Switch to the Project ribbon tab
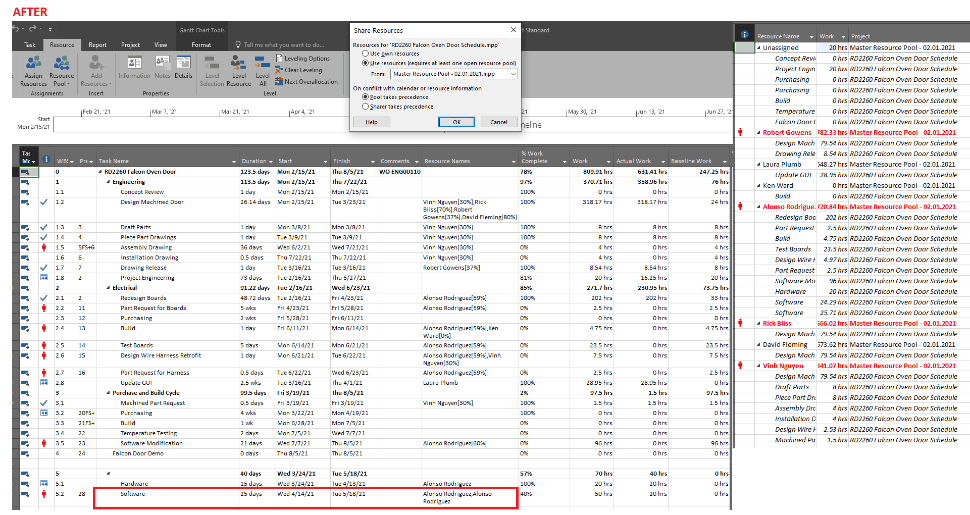Screen dimensions: 970x515 tap(131, 45)
